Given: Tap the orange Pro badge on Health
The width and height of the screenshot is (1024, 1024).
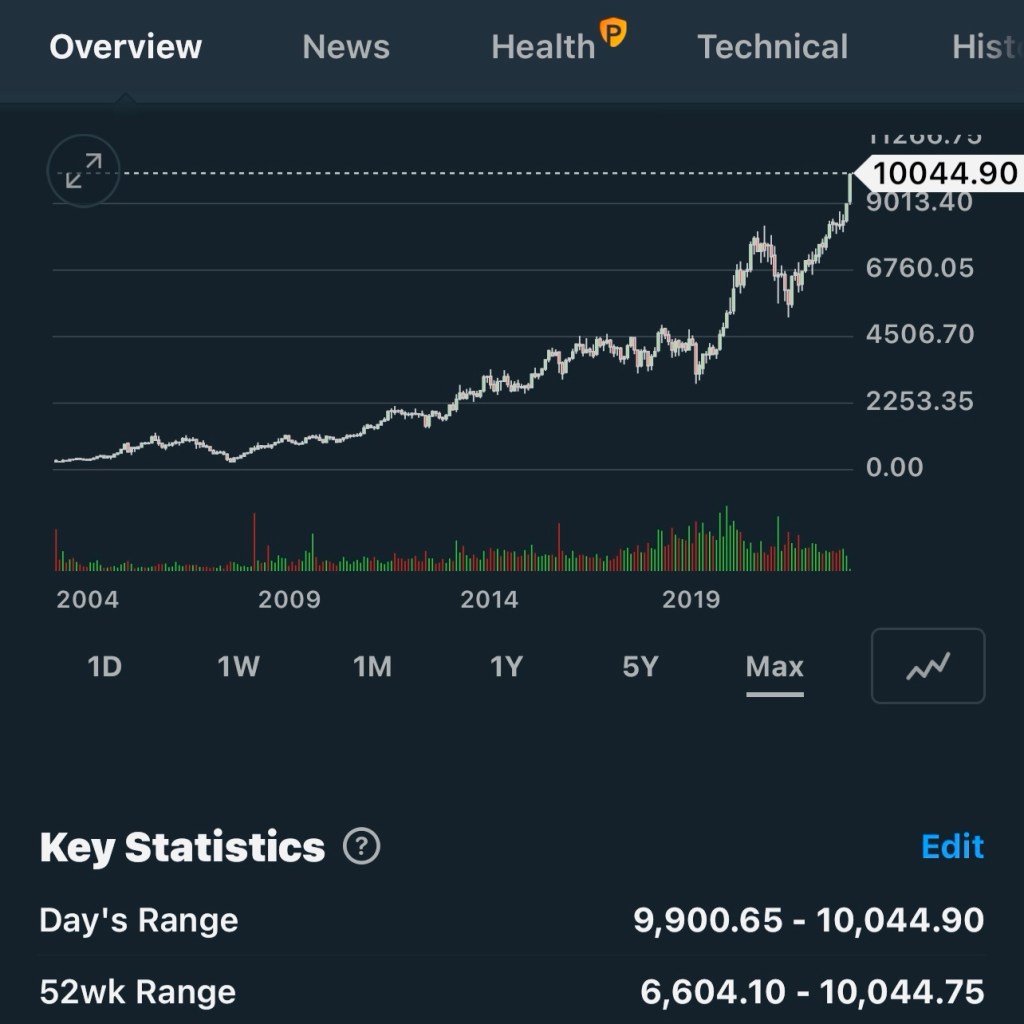Looking at the screenshot, I should 612,34.
